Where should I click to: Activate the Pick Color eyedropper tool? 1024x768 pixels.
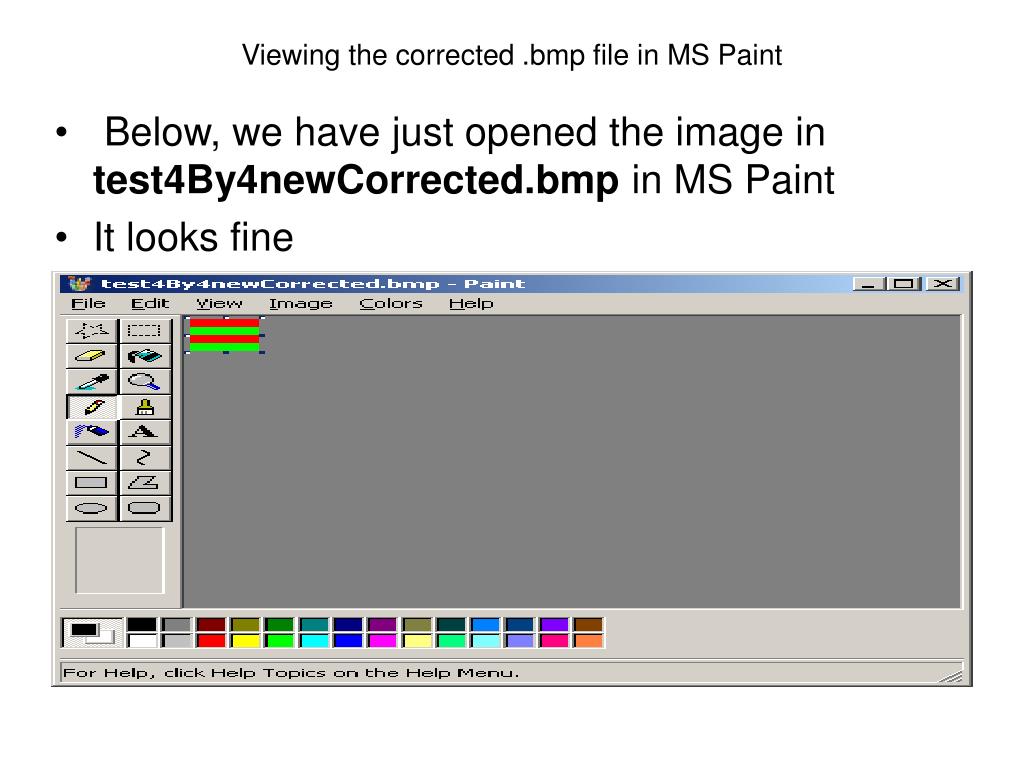click(x=92, y=381)
